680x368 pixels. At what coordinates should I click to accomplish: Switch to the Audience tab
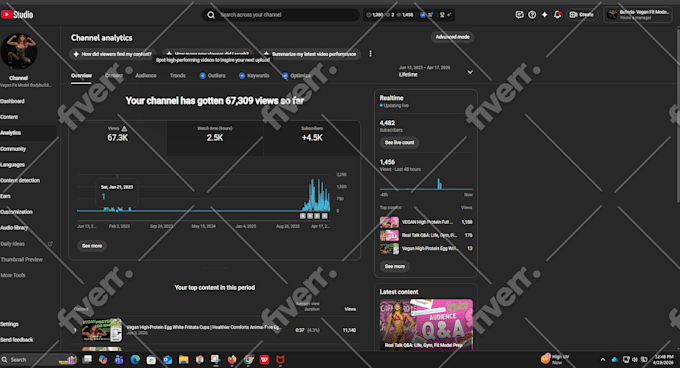click(146, 76)
